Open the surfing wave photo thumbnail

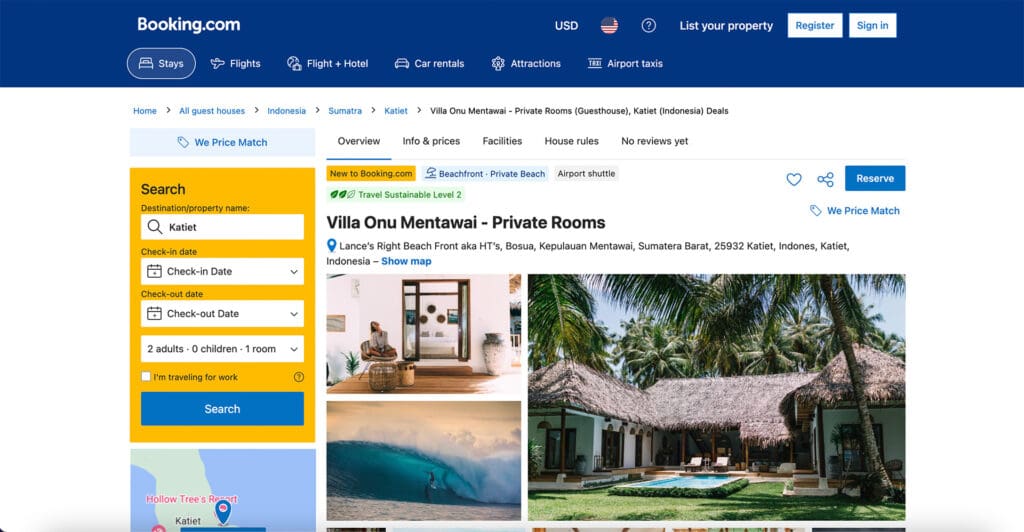point(424,460)
